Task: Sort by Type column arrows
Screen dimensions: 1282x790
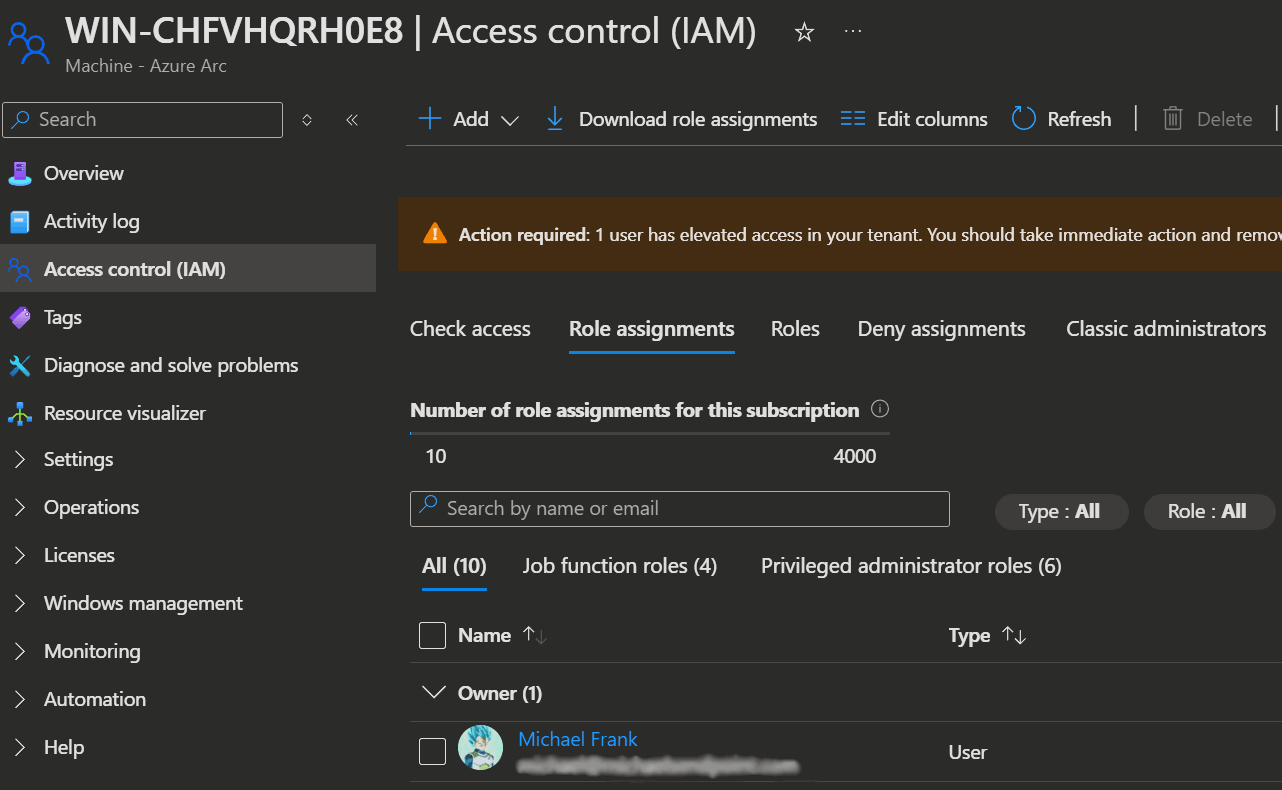Action: coord(1014,635)
